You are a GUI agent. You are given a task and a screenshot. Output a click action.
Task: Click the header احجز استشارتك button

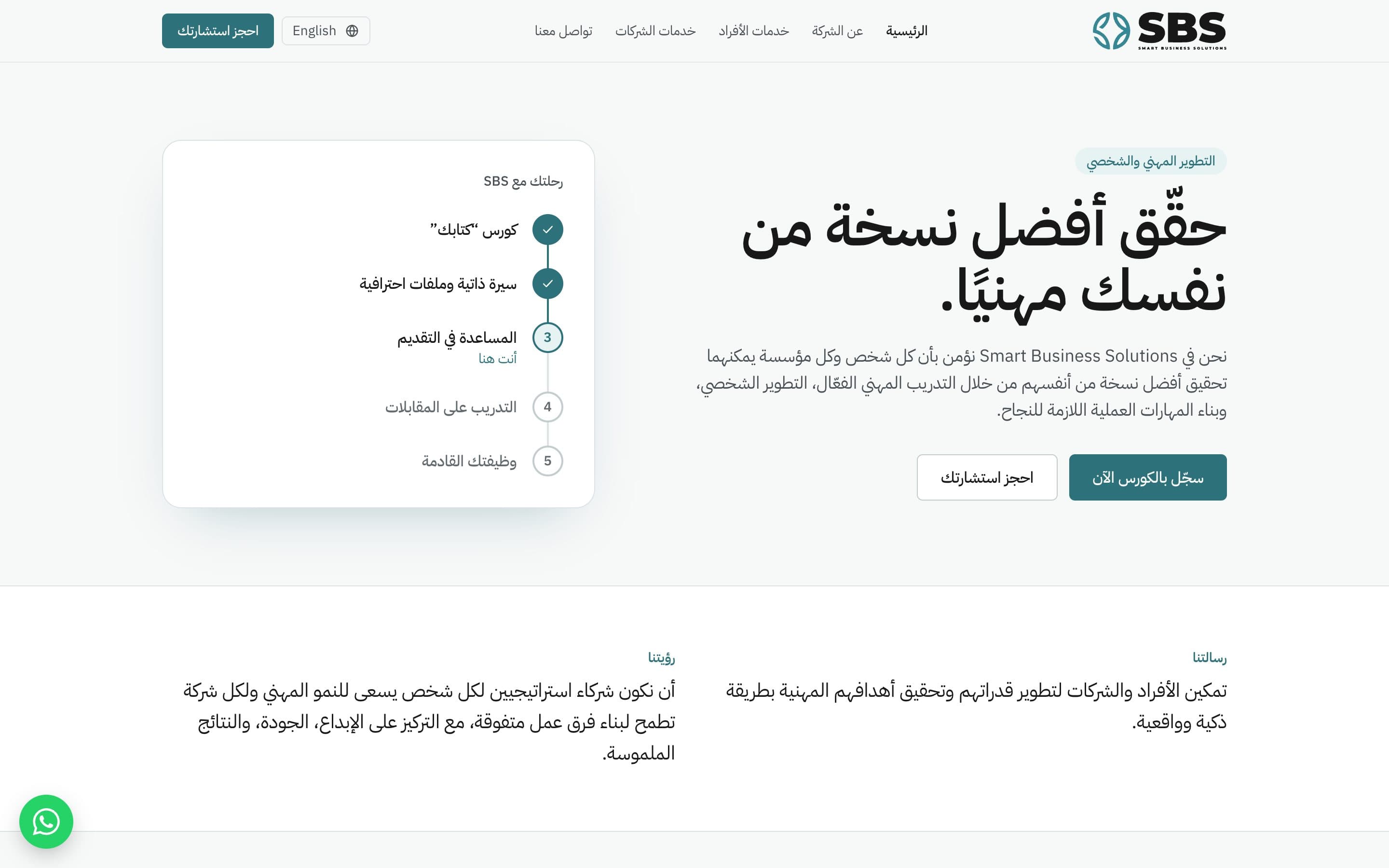pos(218,31)
